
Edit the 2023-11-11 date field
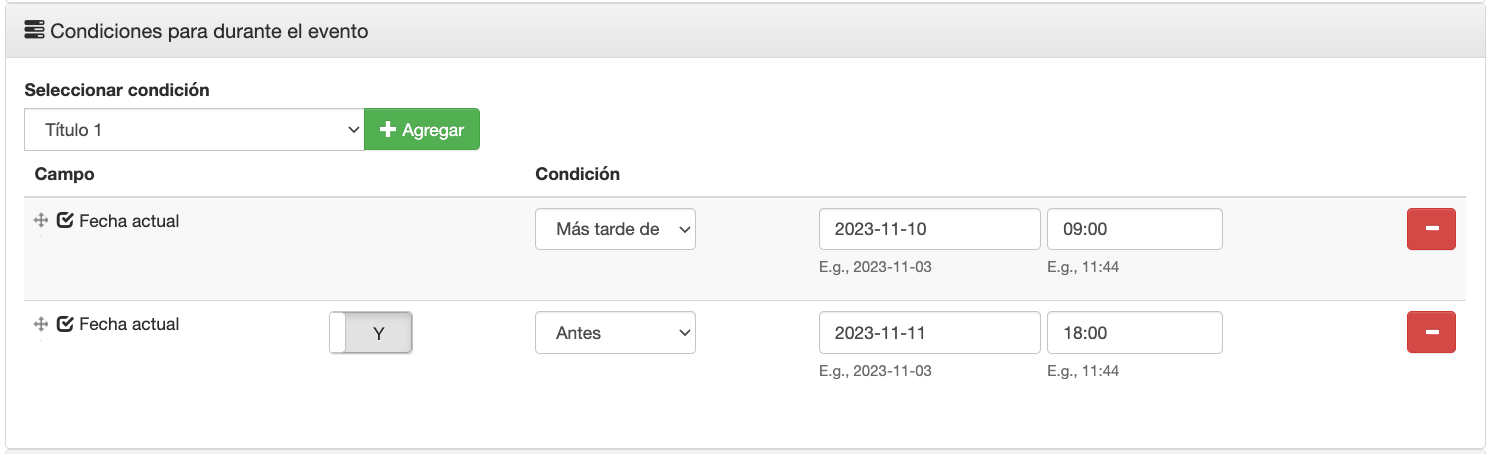pos(930,332)
